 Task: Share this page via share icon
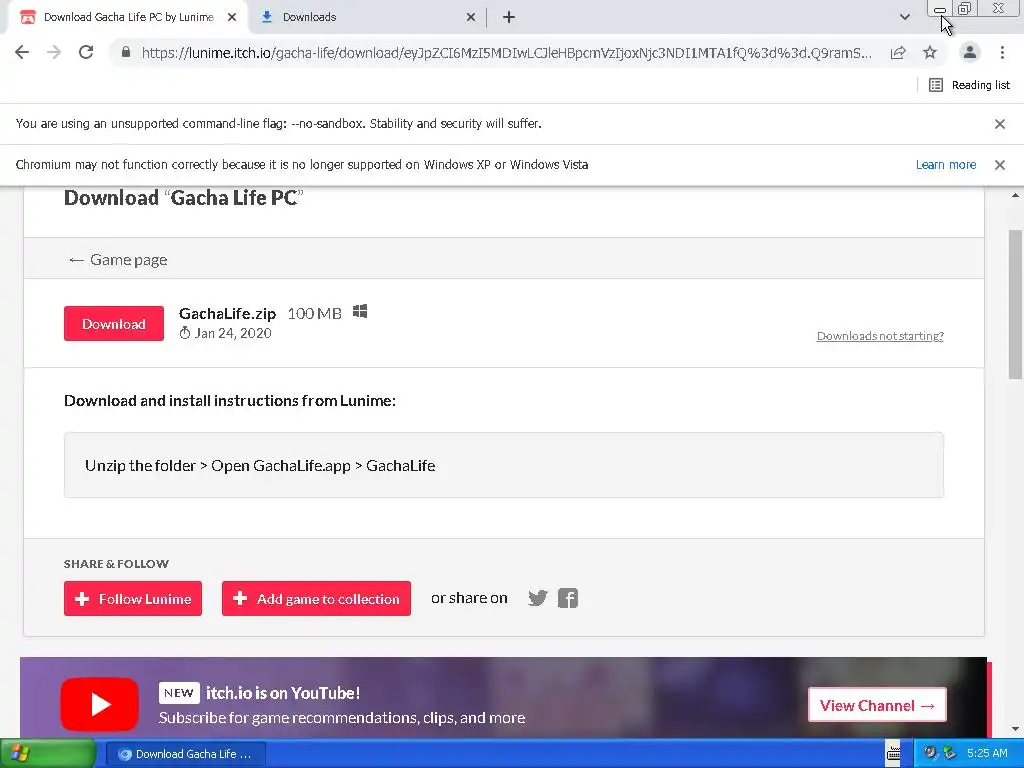coord(898,52)
